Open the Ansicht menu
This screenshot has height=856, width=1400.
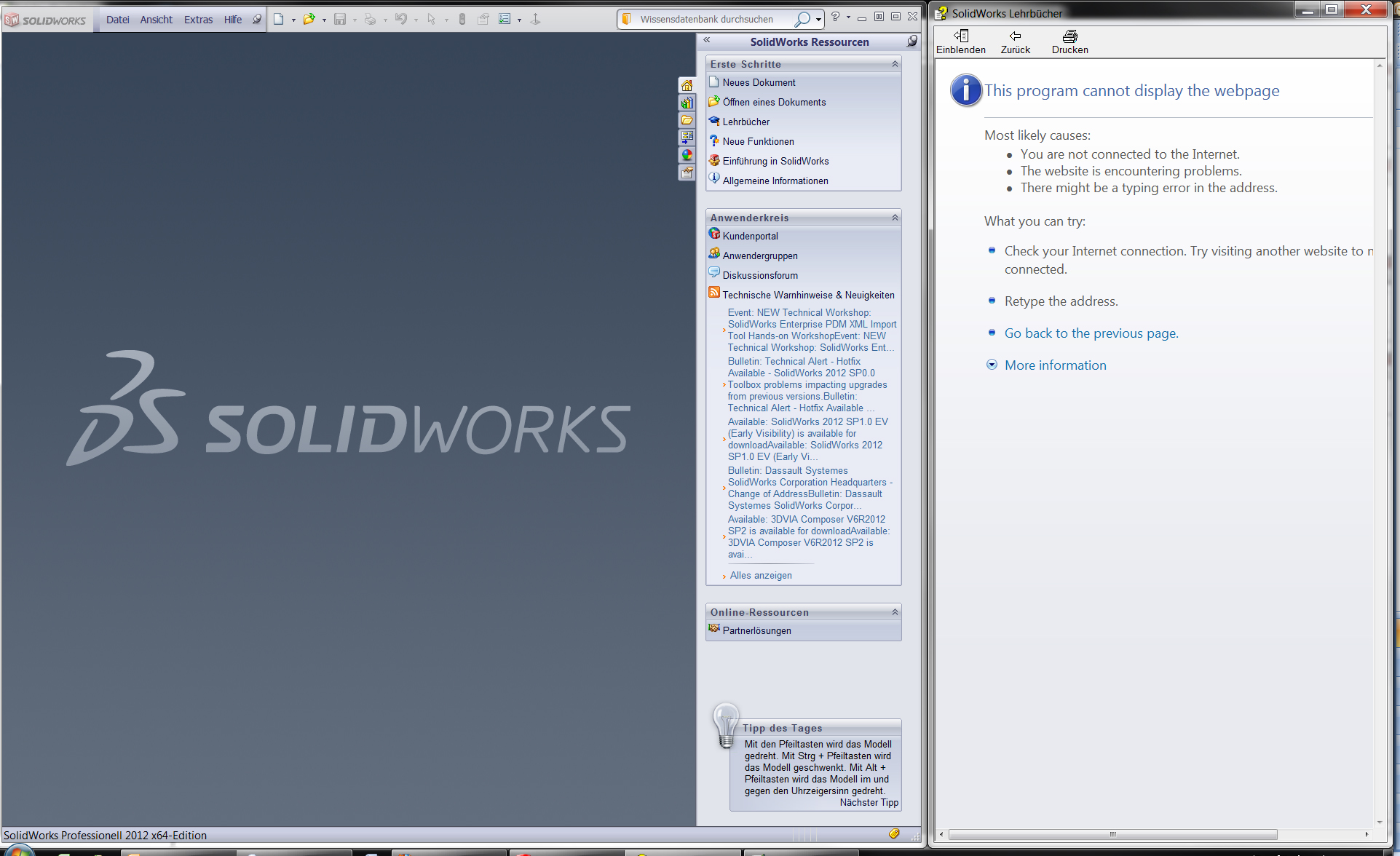click(157, 20)
